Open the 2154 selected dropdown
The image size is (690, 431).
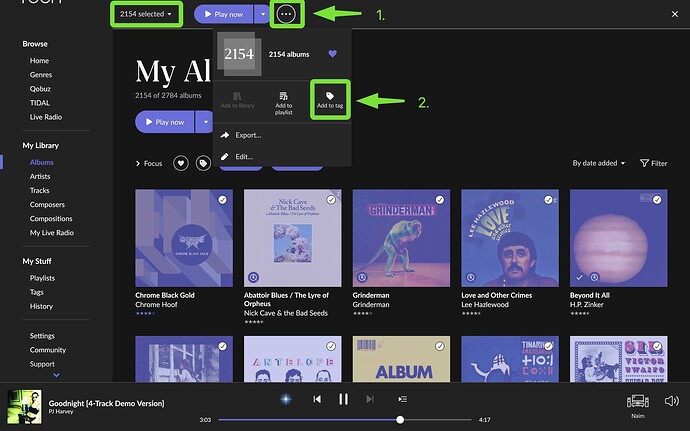coord(146,14)
